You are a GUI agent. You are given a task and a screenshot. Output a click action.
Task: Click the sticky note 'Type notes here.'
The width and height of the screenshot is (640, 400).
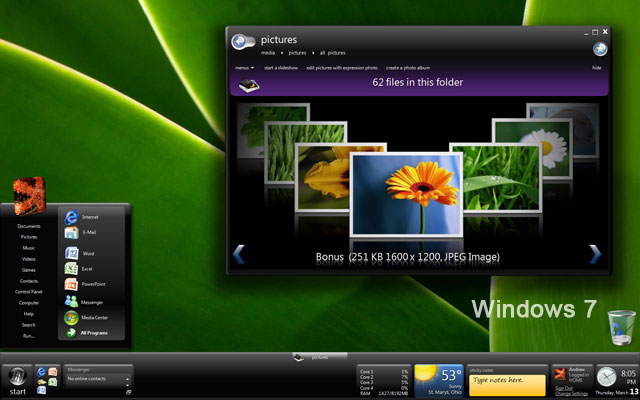507,385
